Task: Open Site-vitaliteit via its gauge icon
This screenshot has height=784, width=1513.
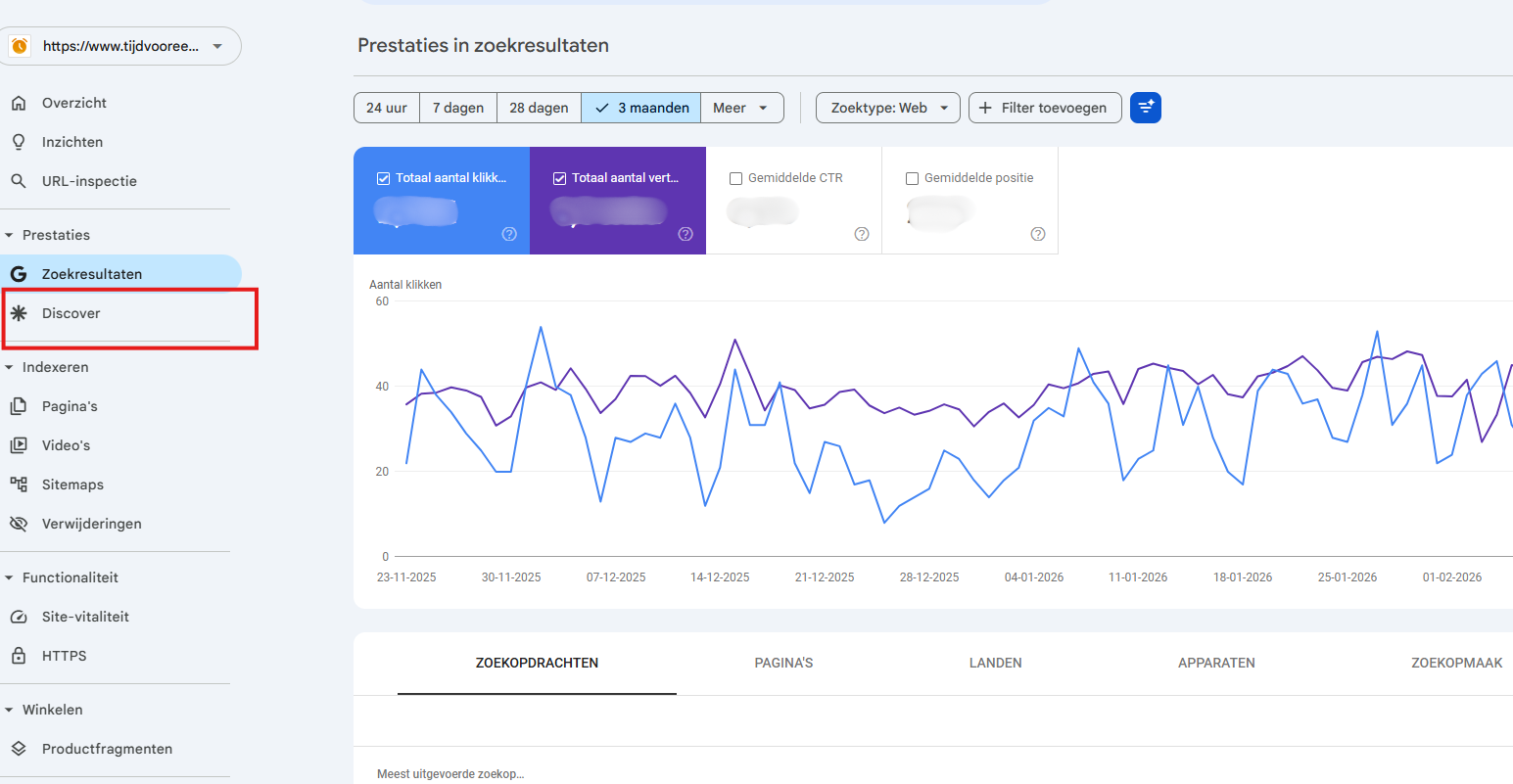Action: coord(20,616)
